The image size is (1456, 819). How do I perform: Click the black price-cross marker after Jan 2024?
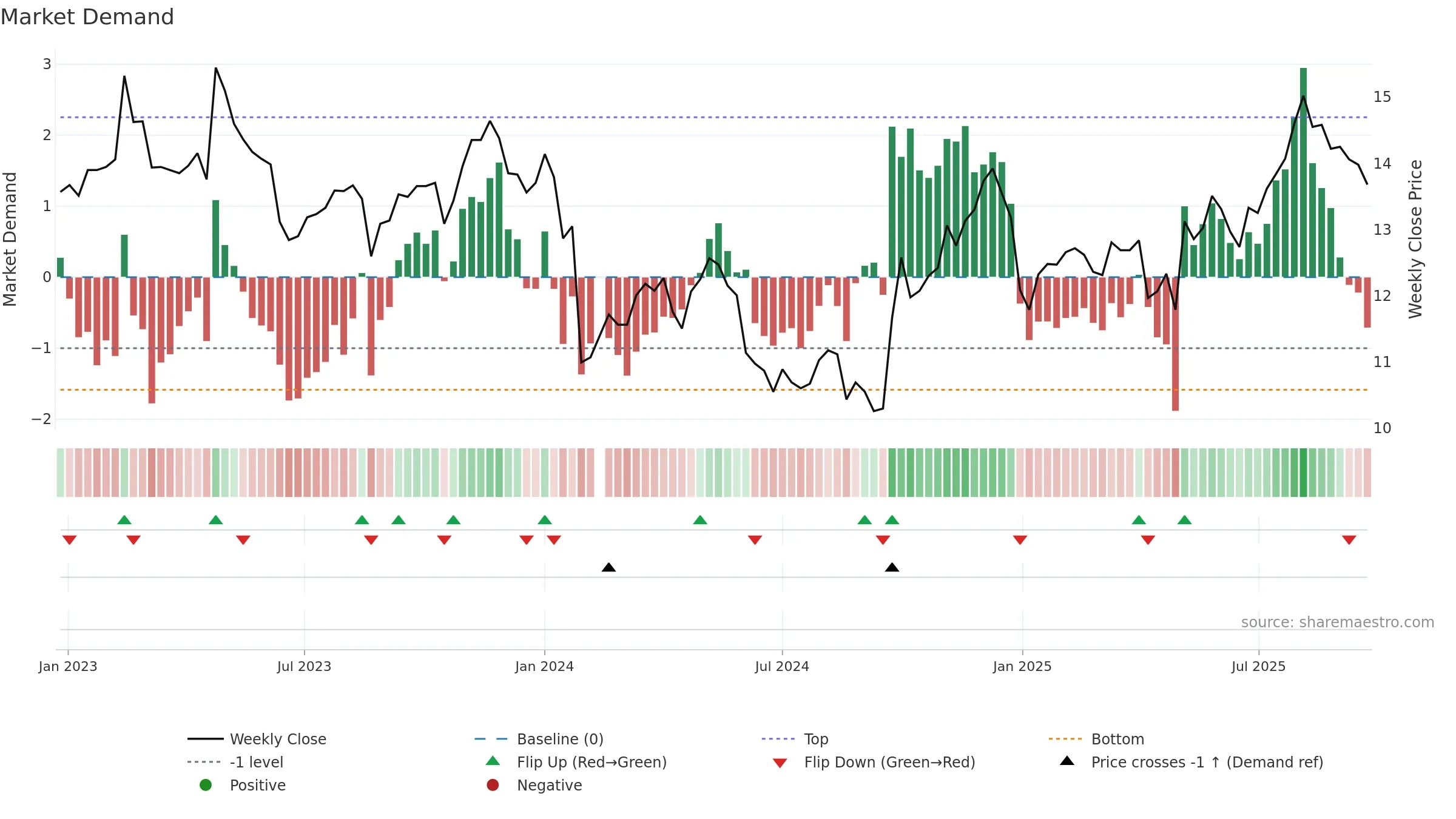click(608, 567)
